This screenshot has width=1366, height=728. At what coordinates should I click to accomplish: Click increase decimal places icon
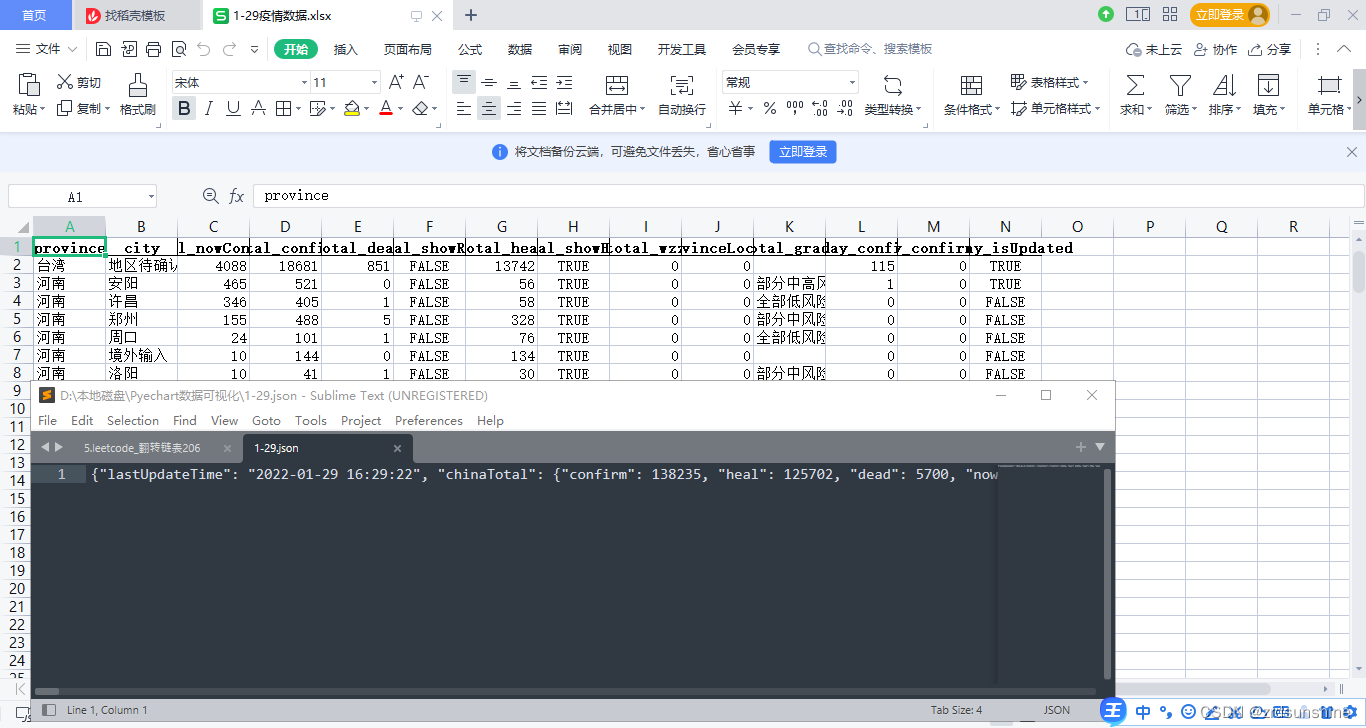820,109
